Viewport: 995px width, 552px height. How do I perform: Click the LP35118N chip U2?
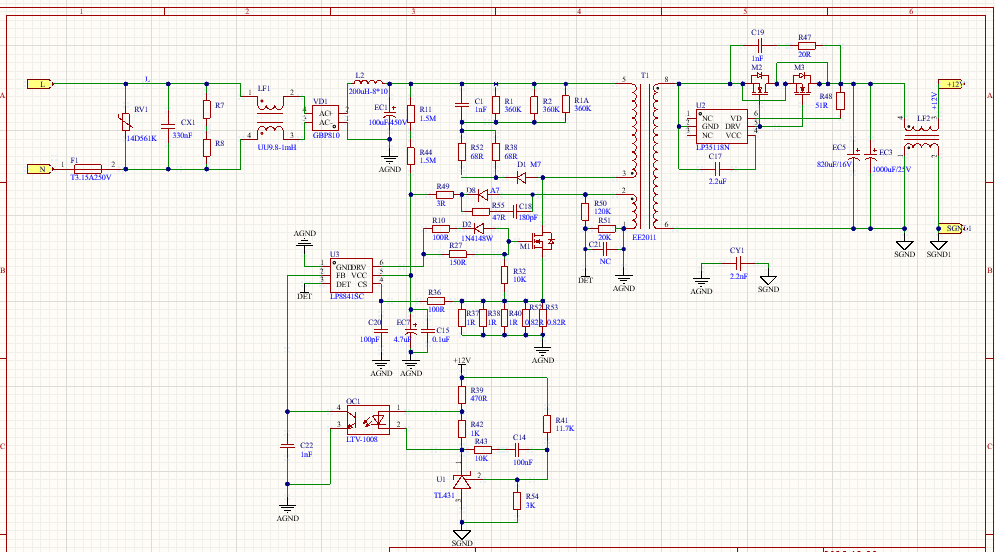tap(720, 126)
